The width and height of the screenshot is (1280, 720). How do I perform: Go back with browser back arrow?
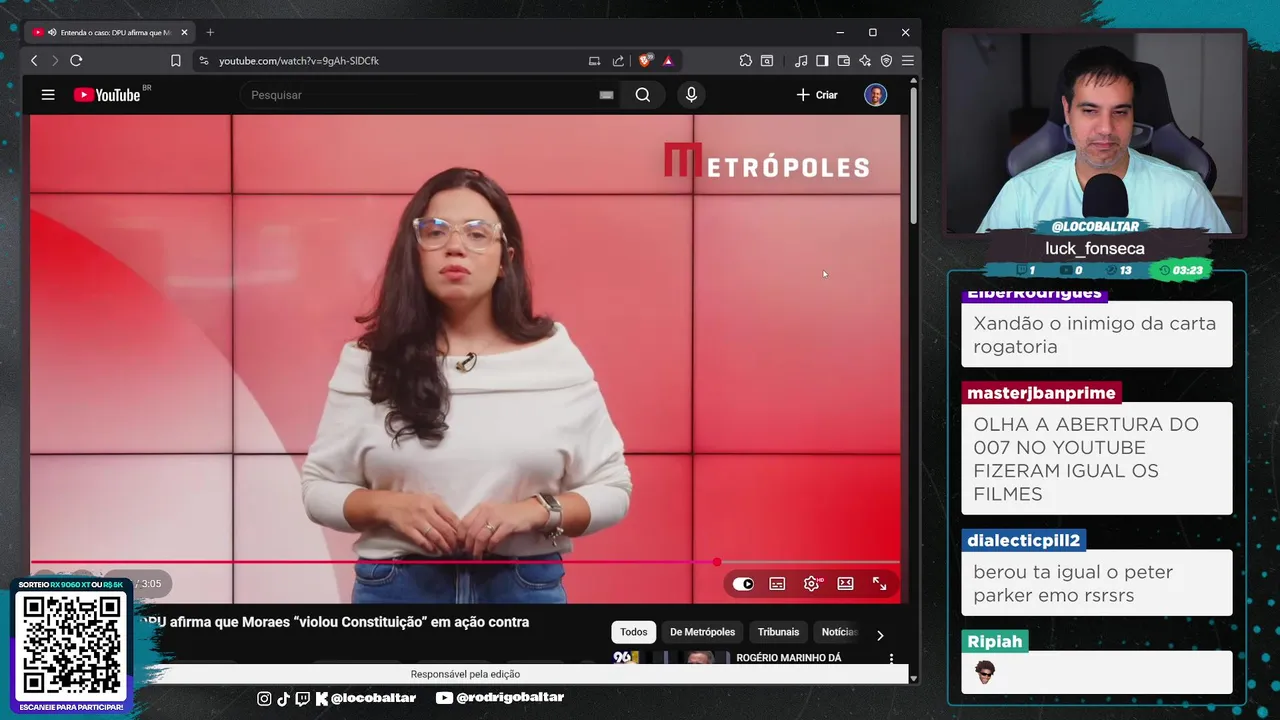tap(34, 61)
